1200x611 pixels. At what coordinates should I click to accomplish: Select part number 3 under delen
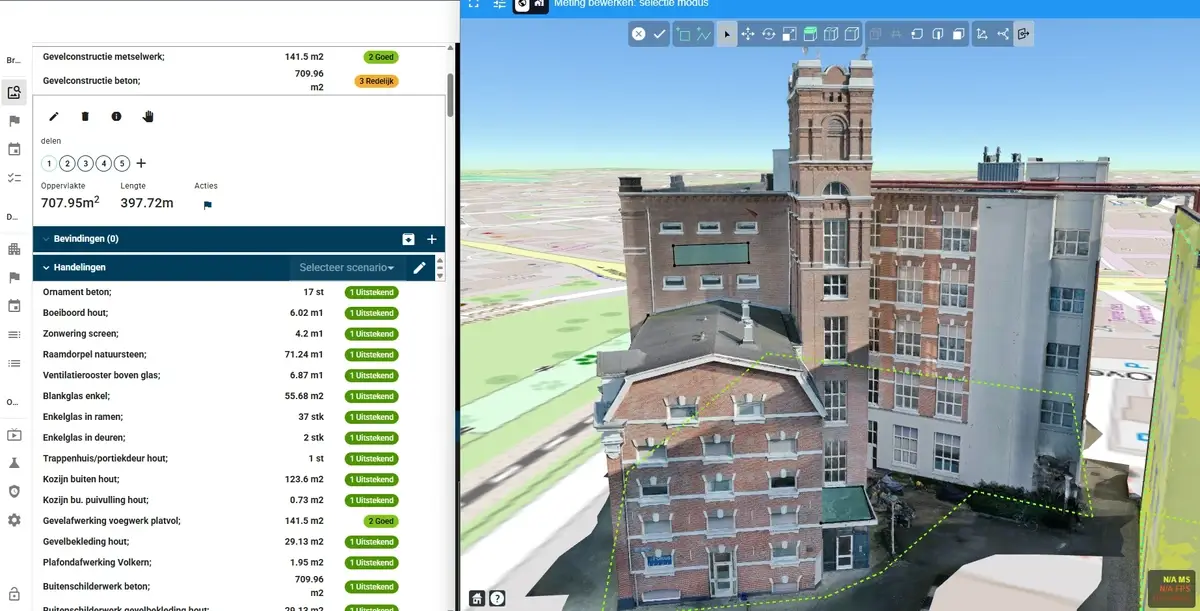[x=85, y=164]
